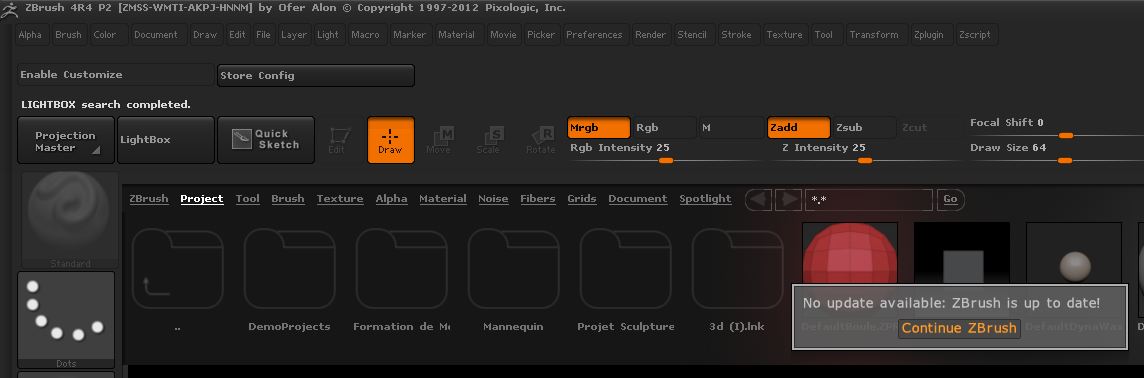Toggle Zadd mode
This screenshot has width=1144, height=378.
tap(798, 128)
